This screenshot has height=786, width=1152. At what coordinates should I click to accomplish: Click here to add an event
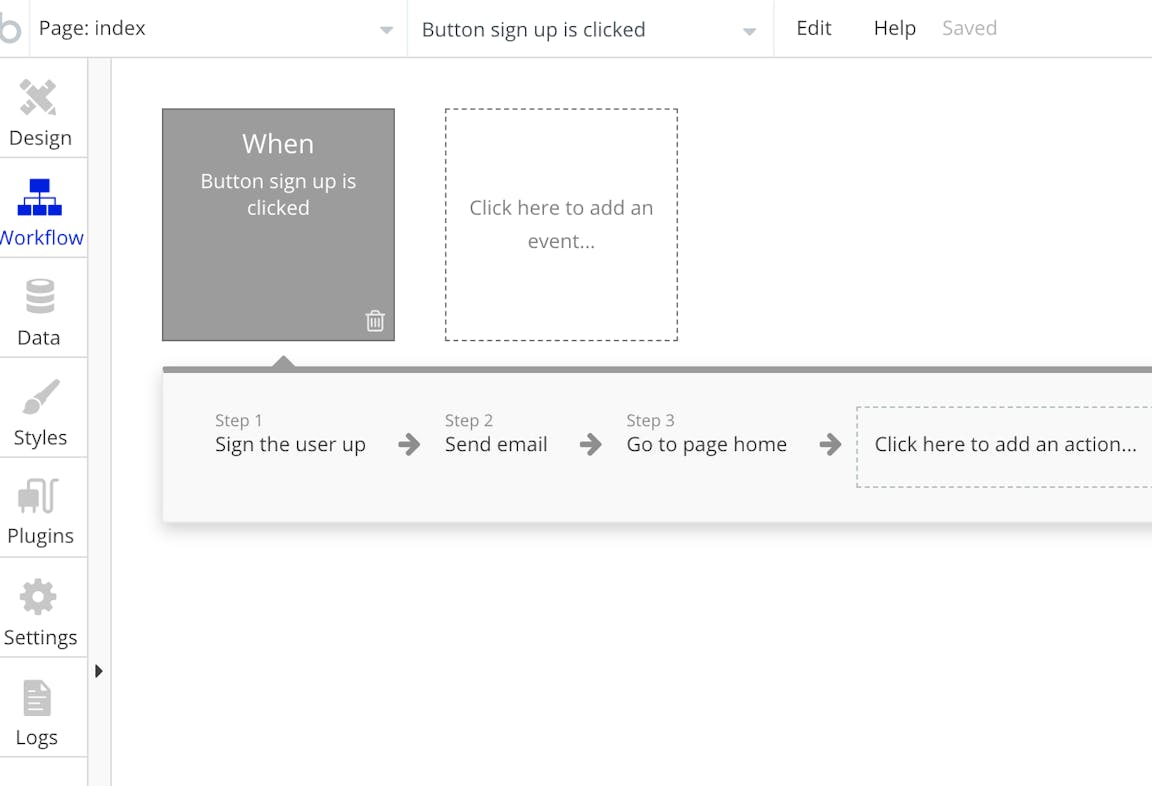(x=561, y=224)
